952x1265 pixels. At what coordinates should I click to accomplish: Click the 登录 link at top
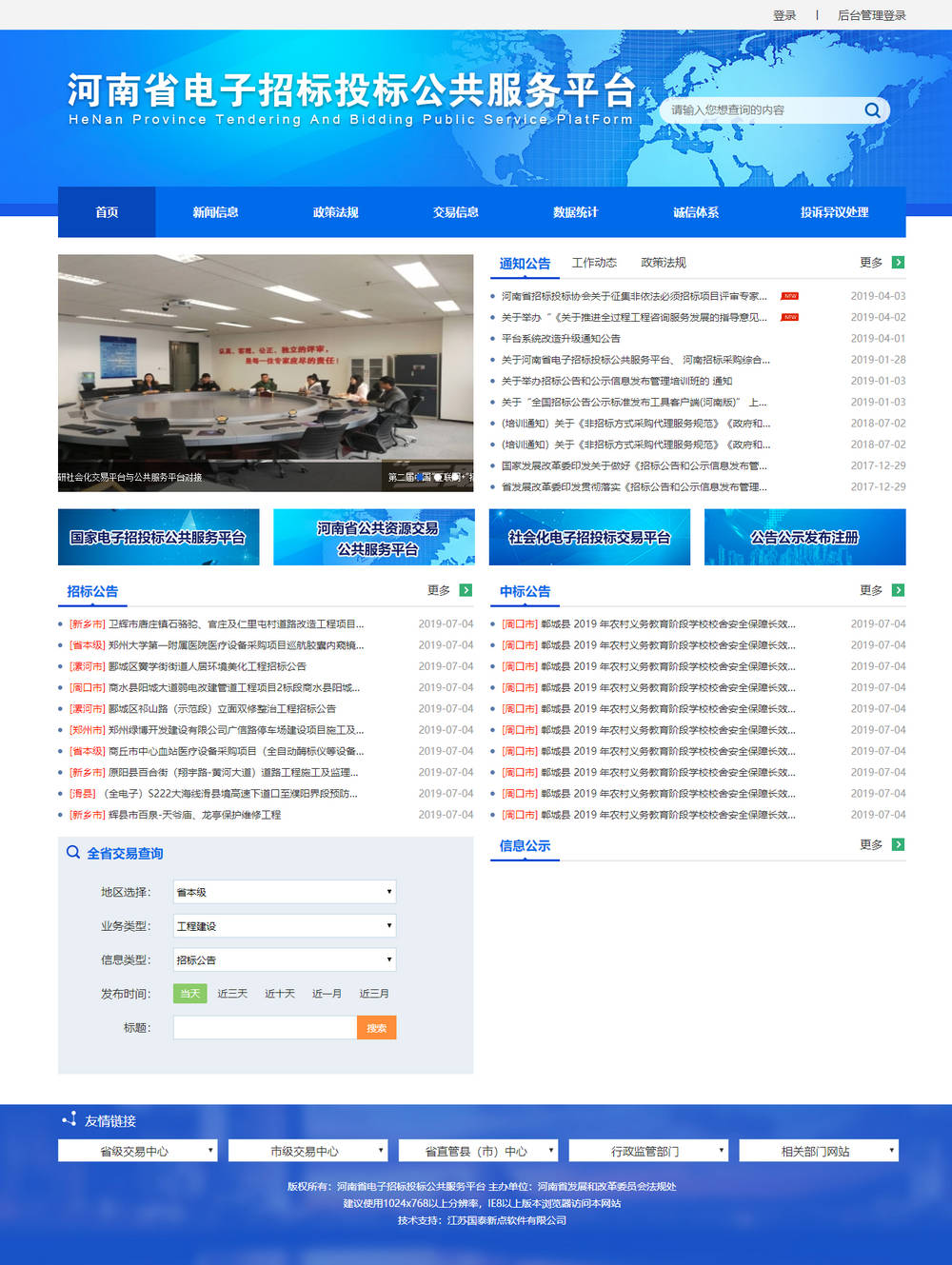pyautogui.click(x=784, y=15)
